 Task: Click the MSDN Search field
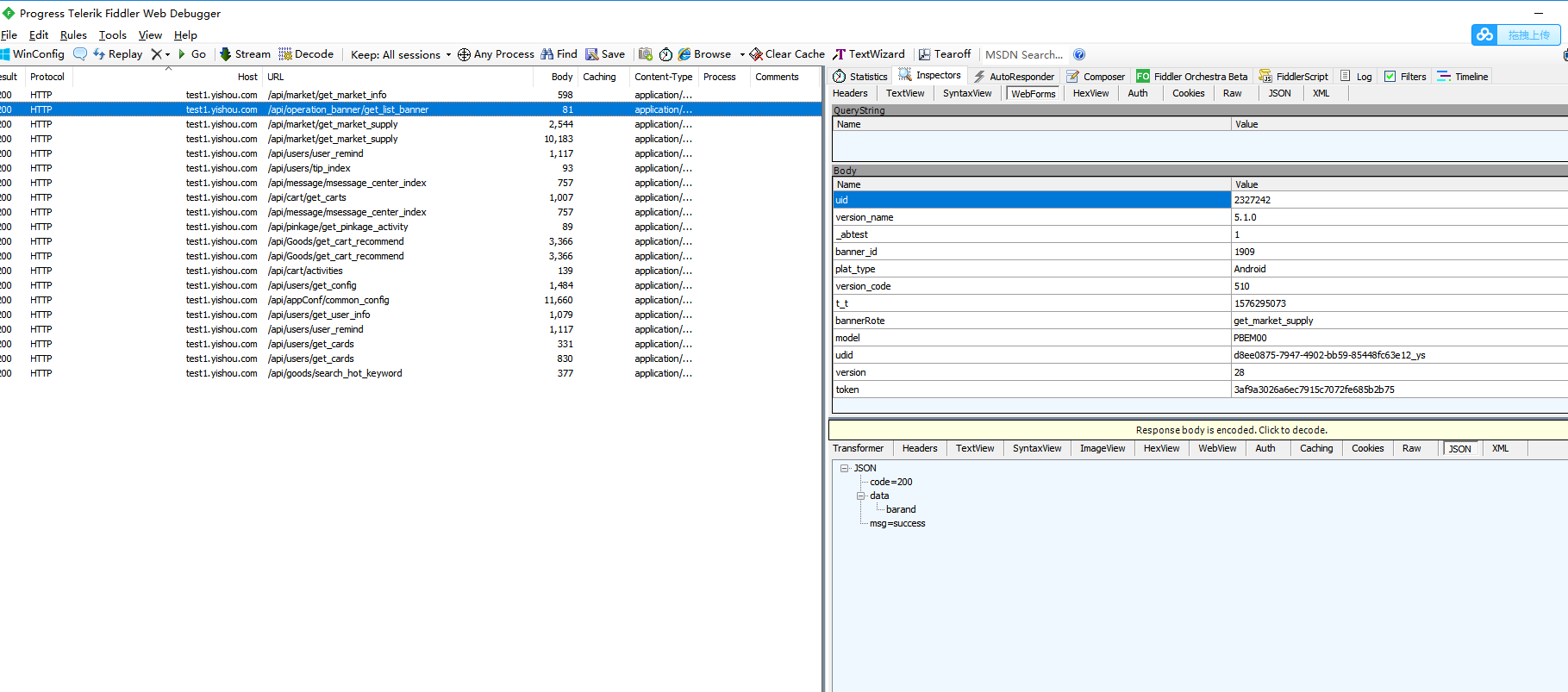point(1024,54)
